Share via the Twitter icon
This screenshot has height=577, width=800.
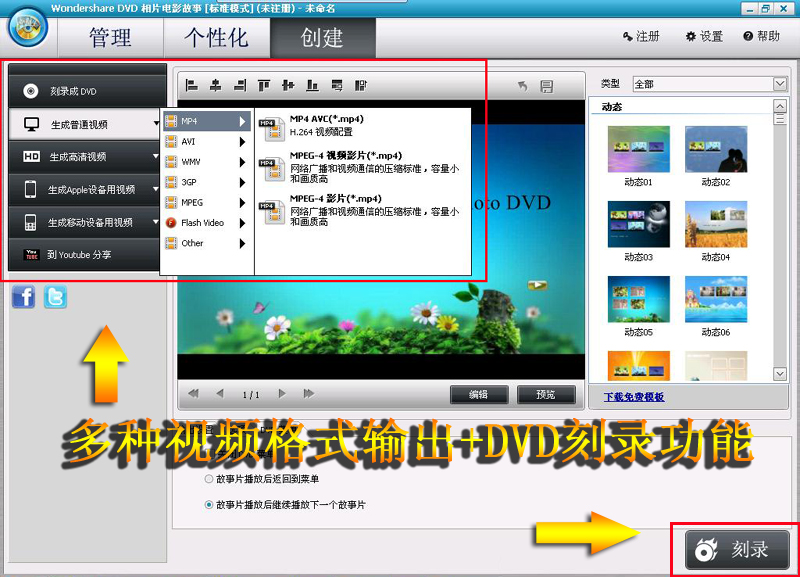[x=55, y=297]
